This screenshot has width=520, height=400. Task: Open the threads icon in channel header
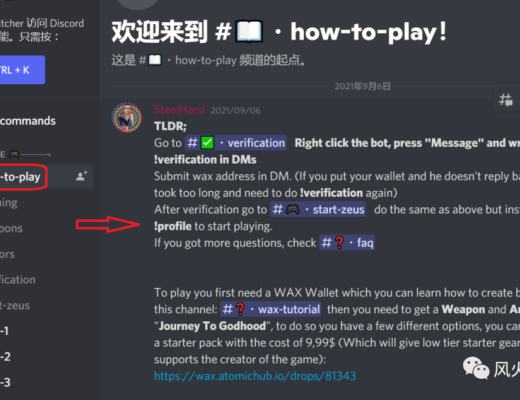pyautogui.click(x=505, y=99)
